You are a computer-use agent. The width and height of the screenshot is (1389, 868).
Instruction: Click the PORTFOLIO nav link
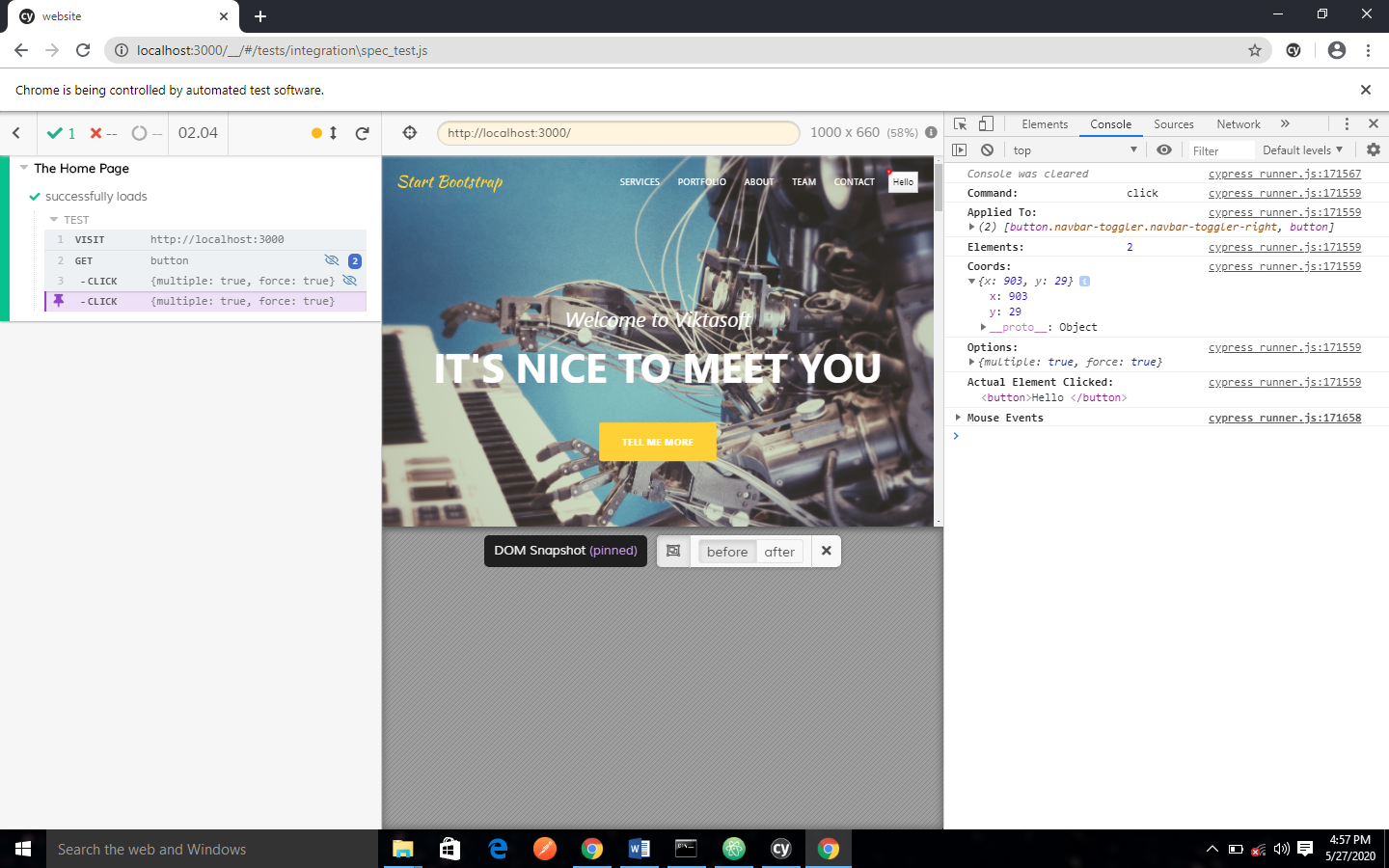click(x=701, y=182)
